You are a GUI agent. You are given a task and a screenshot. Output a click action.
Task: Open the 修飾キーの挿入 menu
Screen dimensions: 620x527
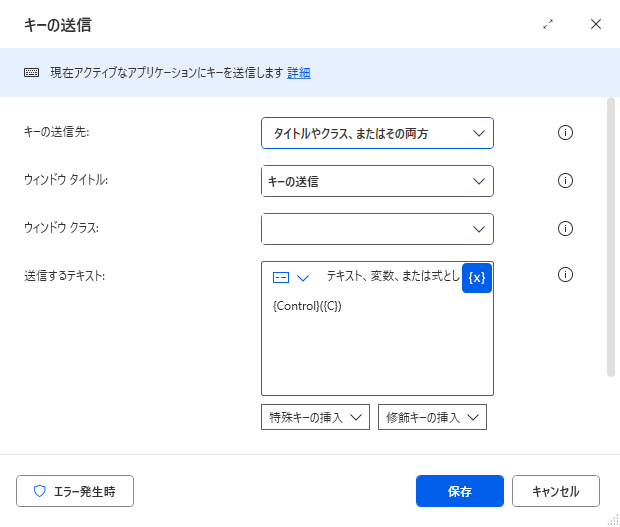click(x=432, y=417)
